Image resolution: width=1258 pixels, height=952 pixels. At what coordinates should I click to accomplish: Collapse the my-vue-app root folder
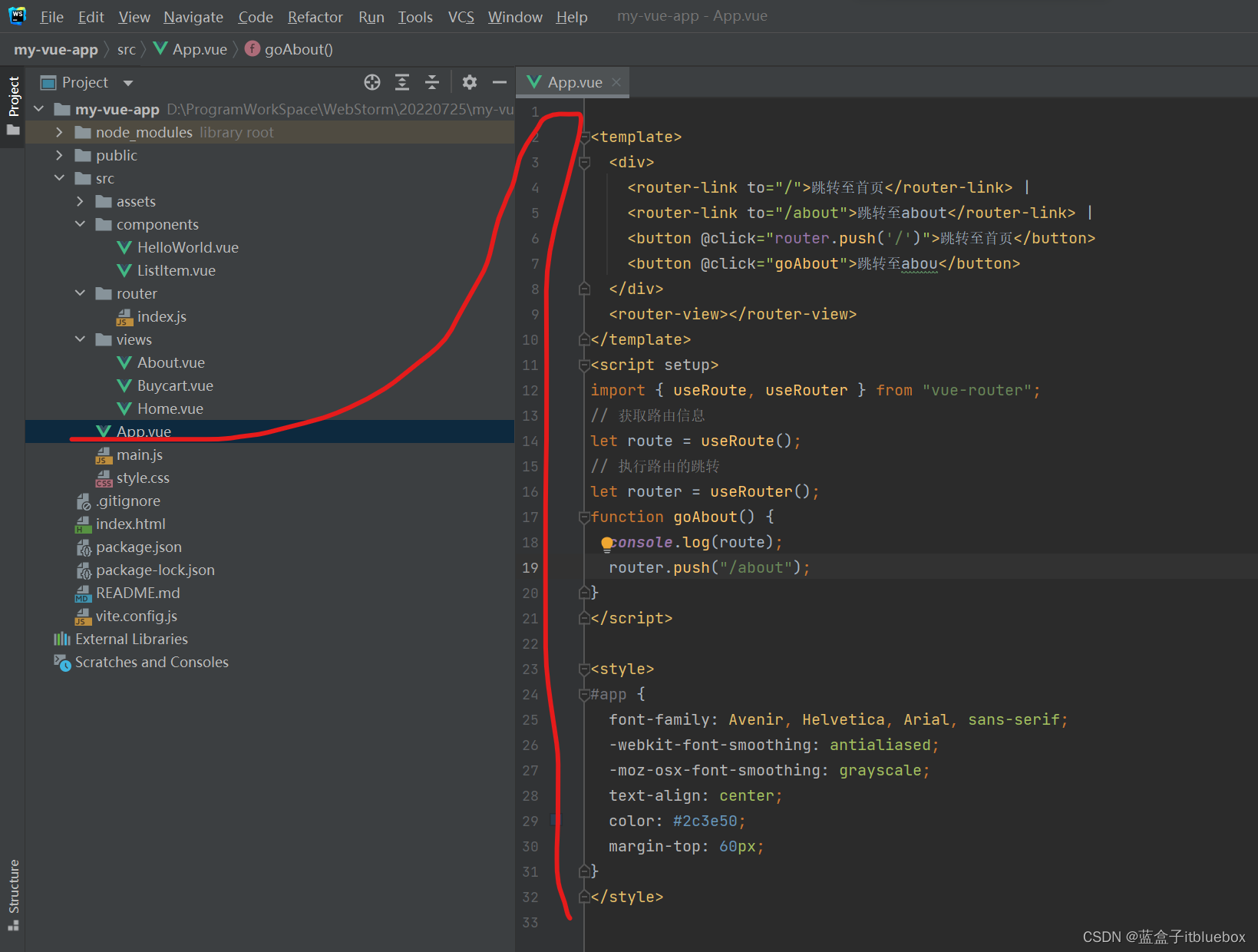(x=39, y=109)
